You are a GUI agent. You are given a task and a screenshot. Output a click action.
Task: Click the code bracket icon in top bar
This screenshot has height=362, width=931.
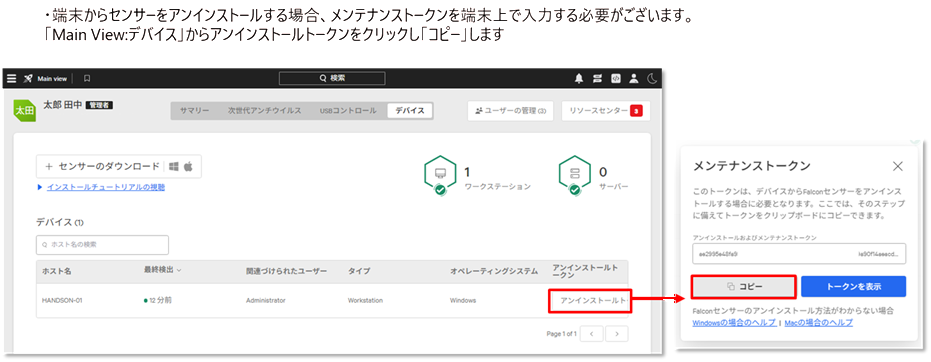[x=616, y=78]
